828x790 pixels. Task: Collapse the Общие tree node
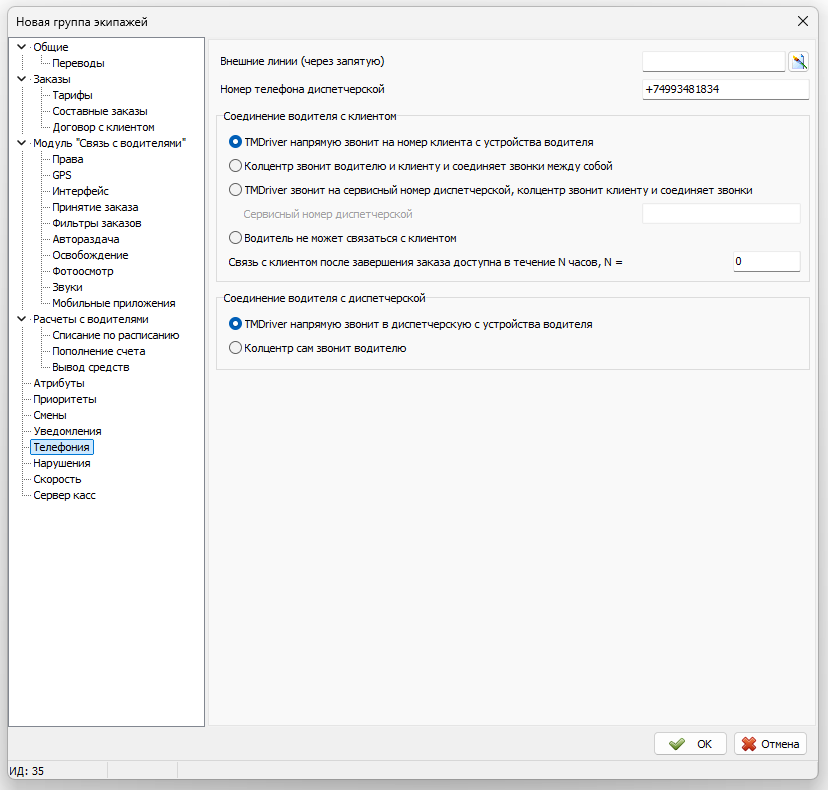(22, 46)
